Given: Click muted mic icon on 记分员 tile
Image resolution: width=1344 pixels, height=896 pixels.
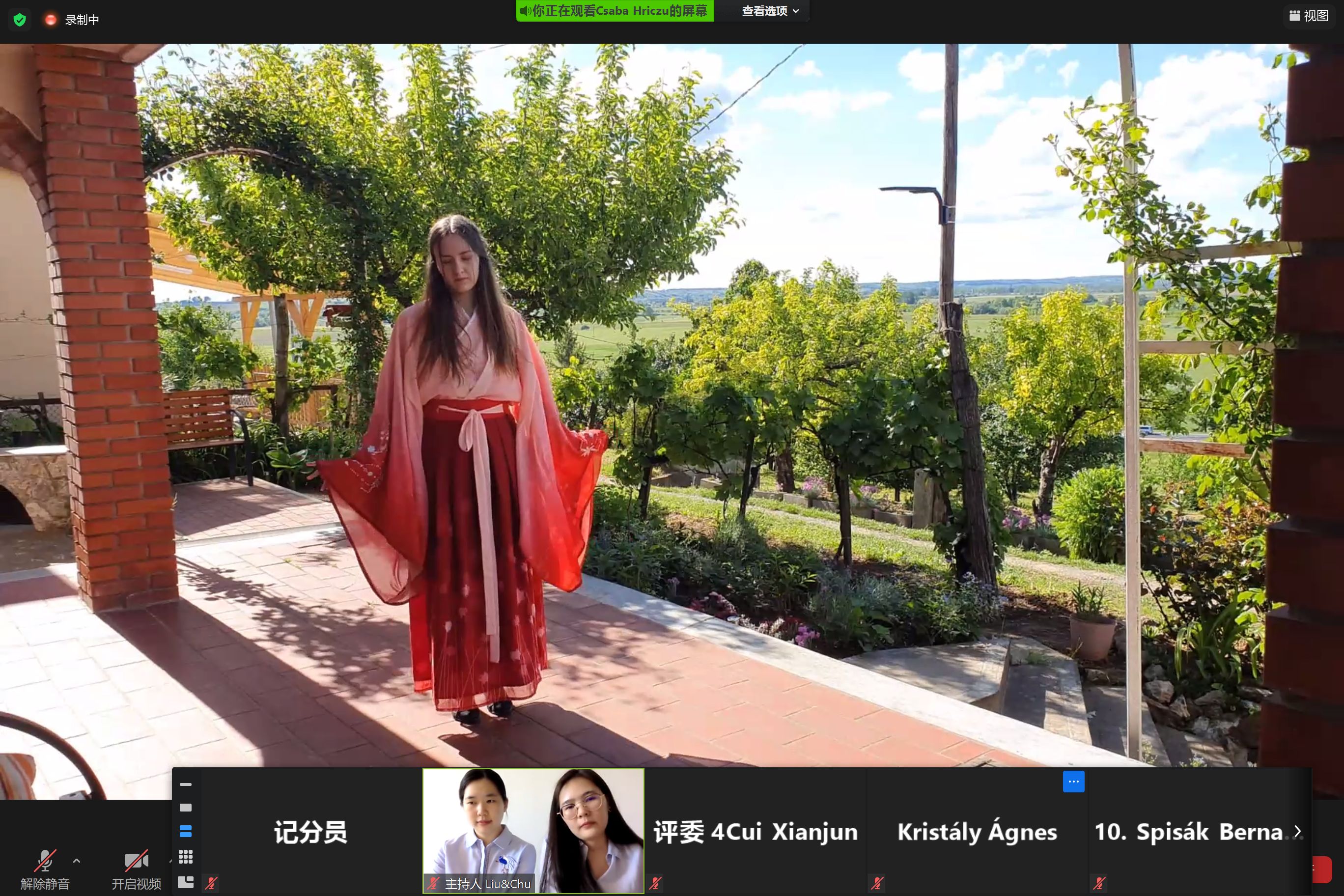Looking at the screenshot, I should [211, 883].
